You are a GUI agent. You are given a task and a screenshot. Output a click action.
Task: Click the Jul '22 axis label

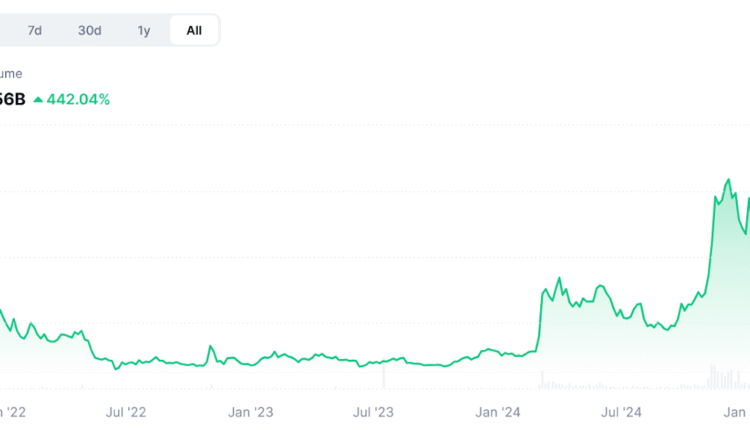point(126,411)
